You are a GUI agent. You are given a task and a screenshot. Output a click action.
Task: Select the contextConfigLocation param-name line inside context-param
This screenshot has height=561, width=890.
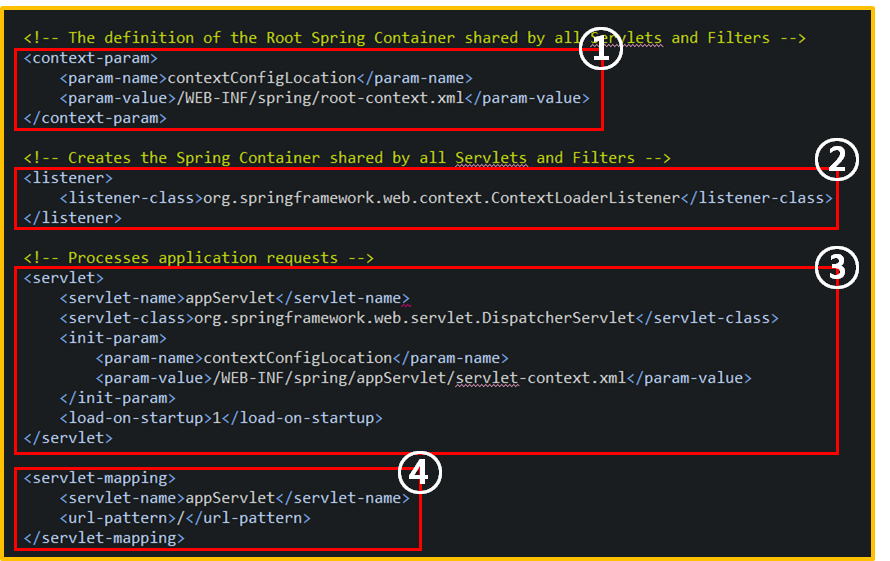point(266,78)
